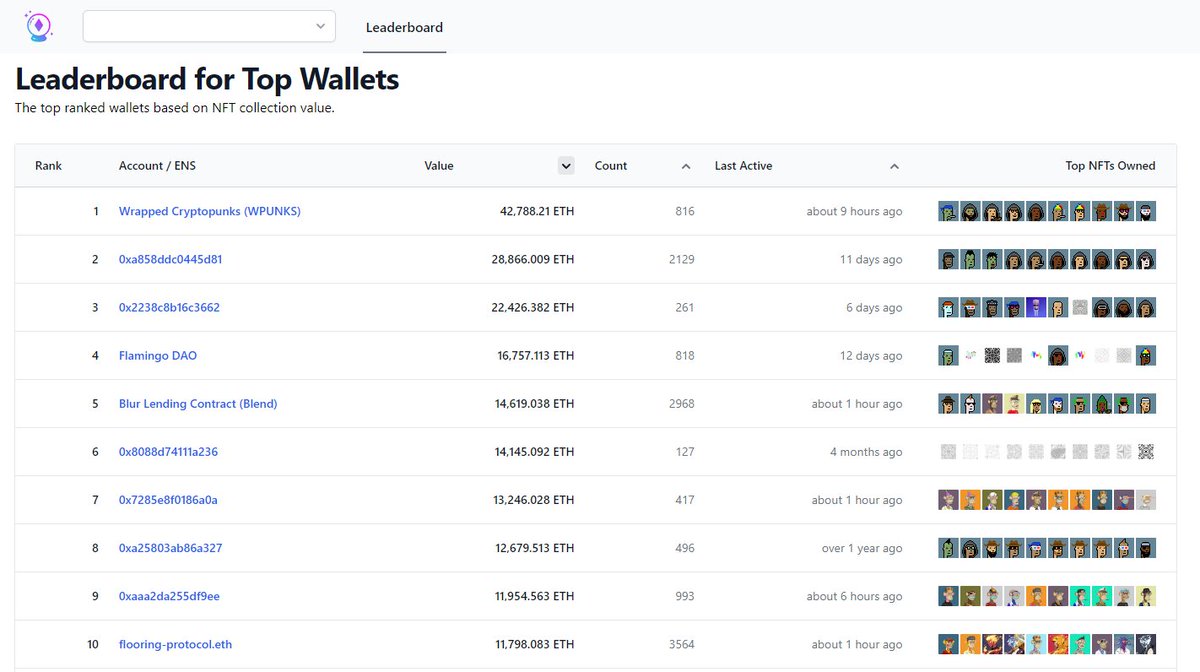Sort by Value using its arrow button

[566, 166]
